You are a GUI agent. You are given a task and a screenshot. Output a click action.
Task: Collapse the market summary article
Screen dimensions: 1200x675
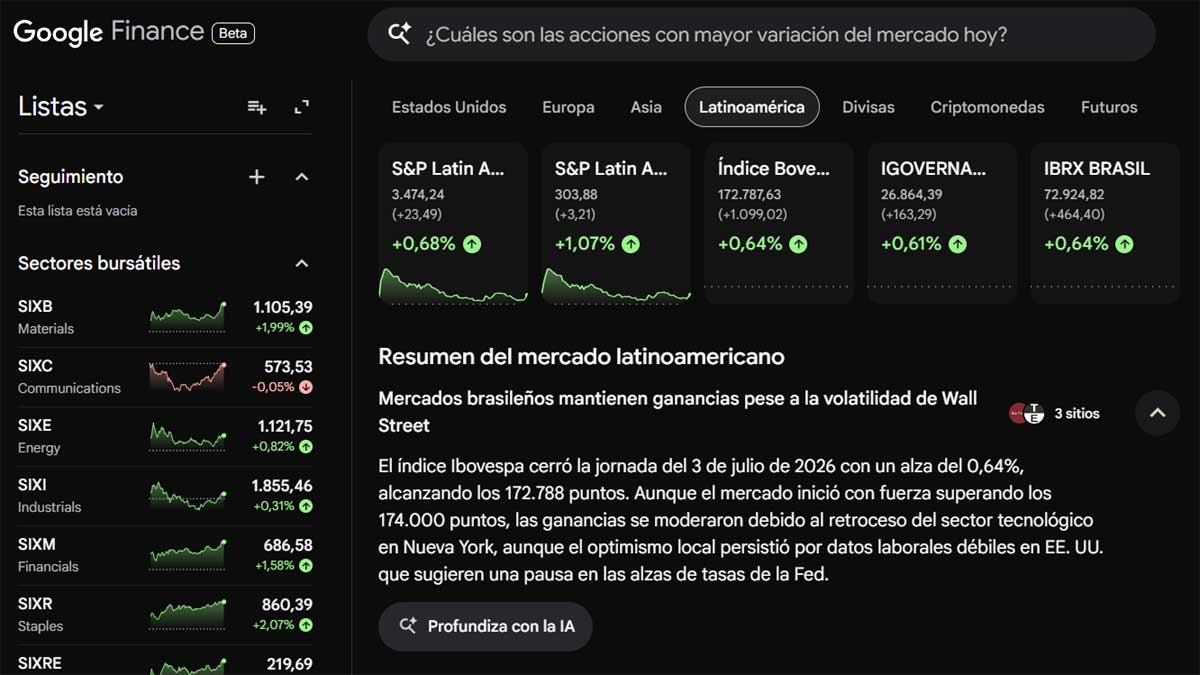[1157, 412]
